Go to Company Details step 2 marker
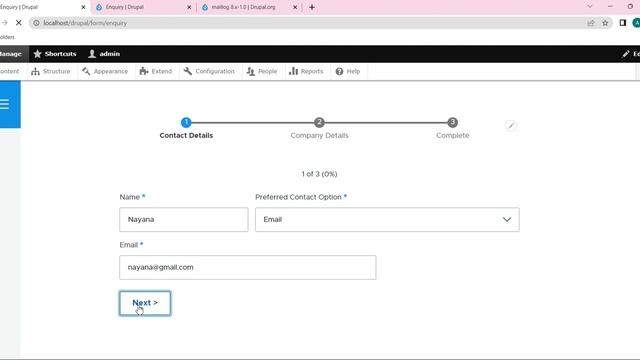Viewport: 640px width, 360px height. tap(319, 122)
